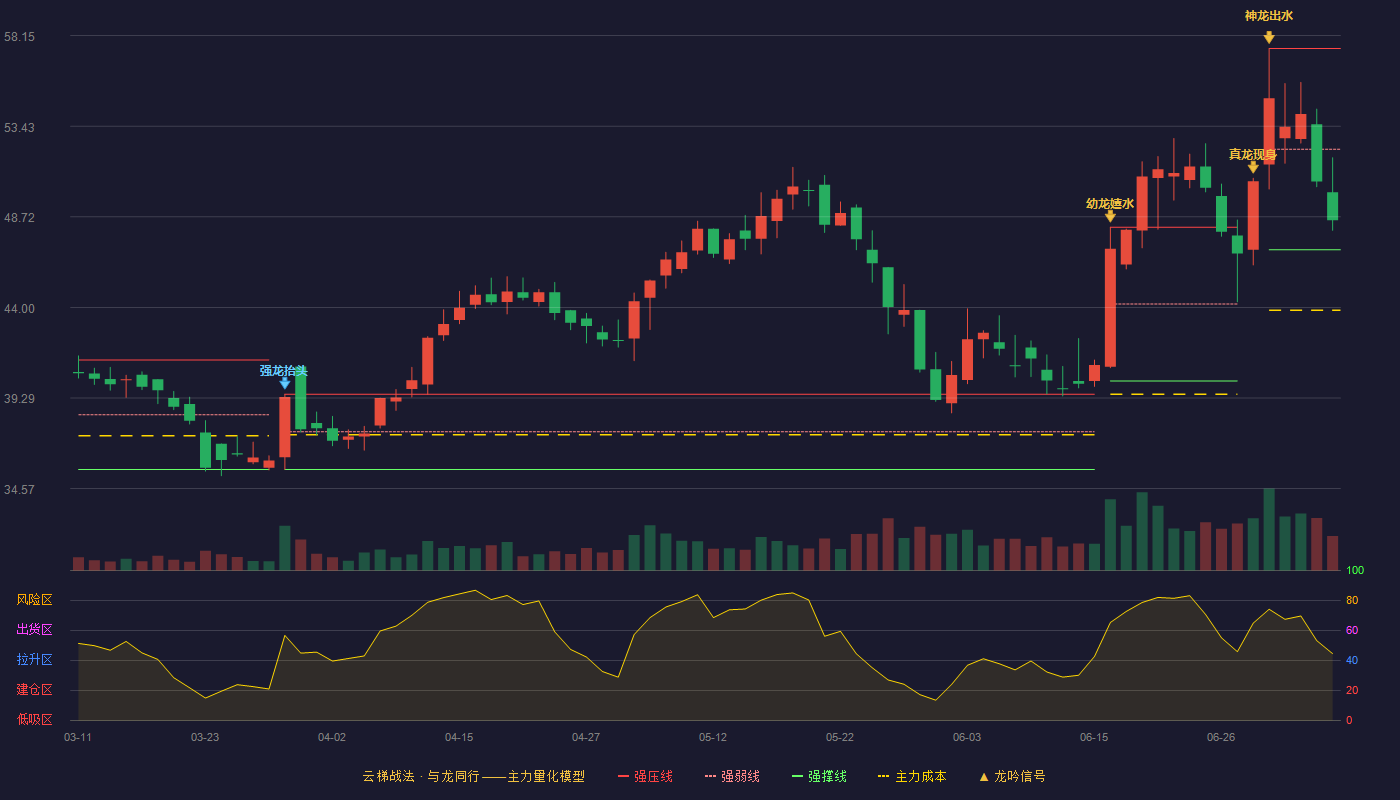Click the 53.43 price axis label
Screen dimensions: 1400x800
coord(19,127)
